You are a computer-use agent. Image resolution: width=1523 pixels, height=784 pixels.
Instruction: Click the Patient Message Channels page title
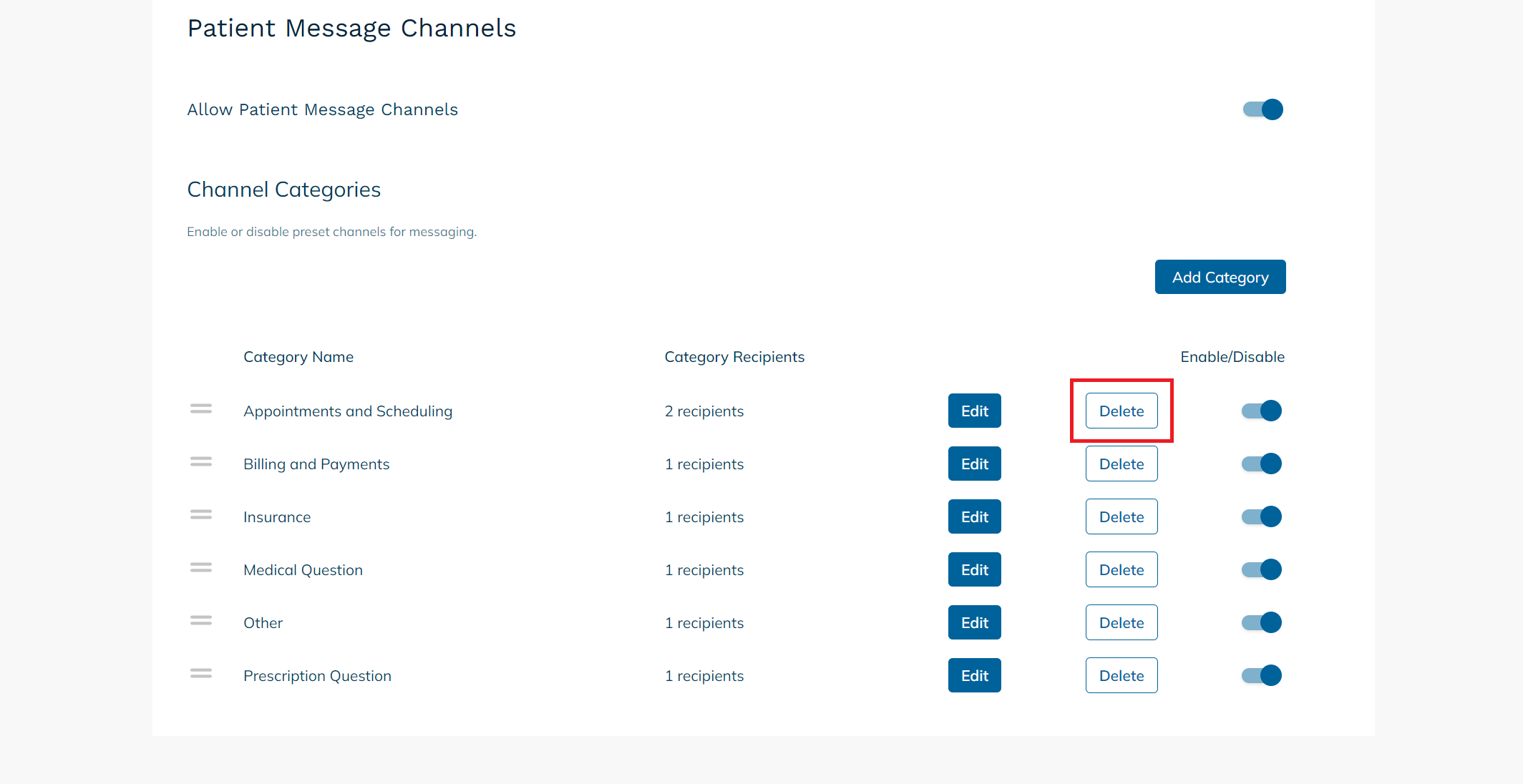coord(351,29)
